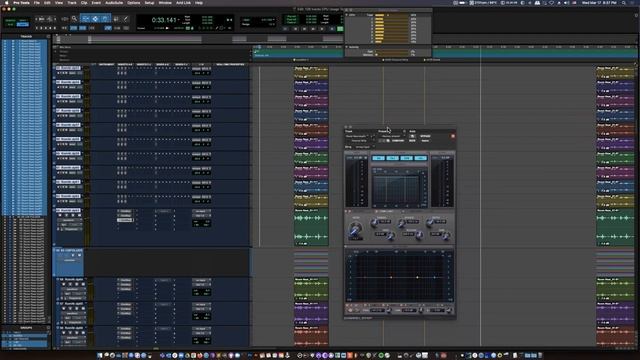Click the TRACKS list header
This screenshot has width=640, height=360.
[26, 36]
